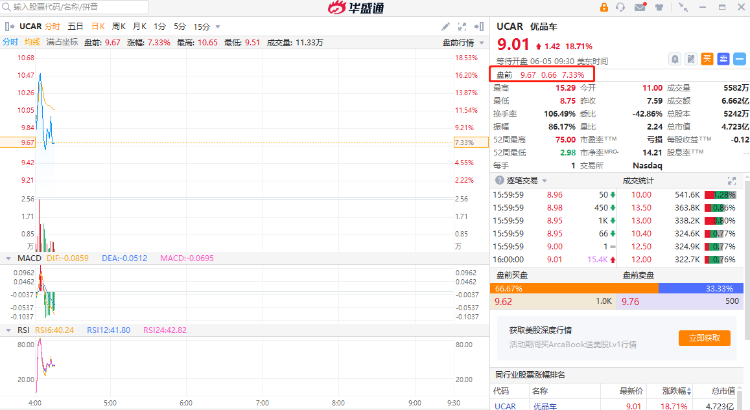
Task: Select RSI indicator label
Action: pyautogui.click(x=23, y=330)
